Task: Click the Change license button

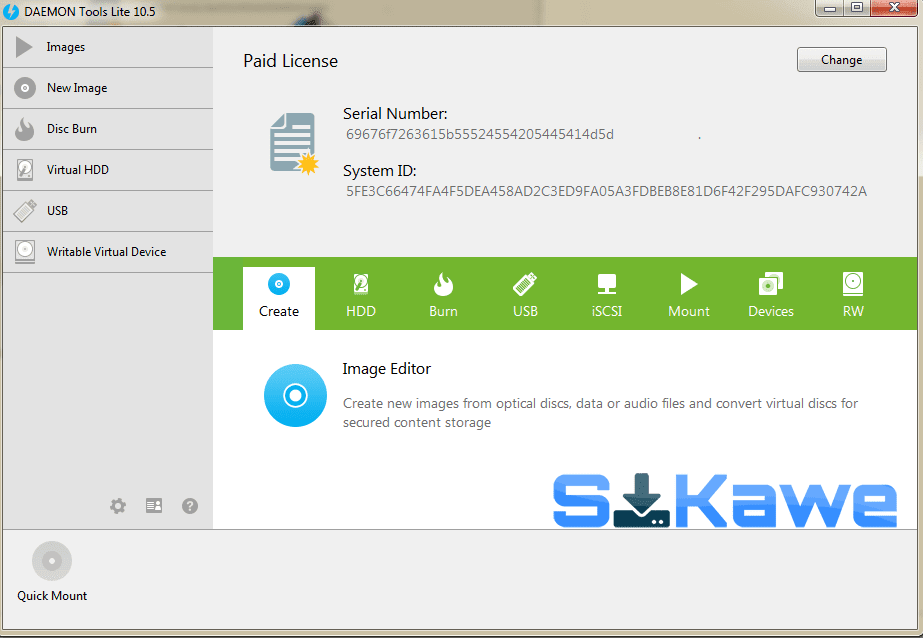Action: [842, 59]
